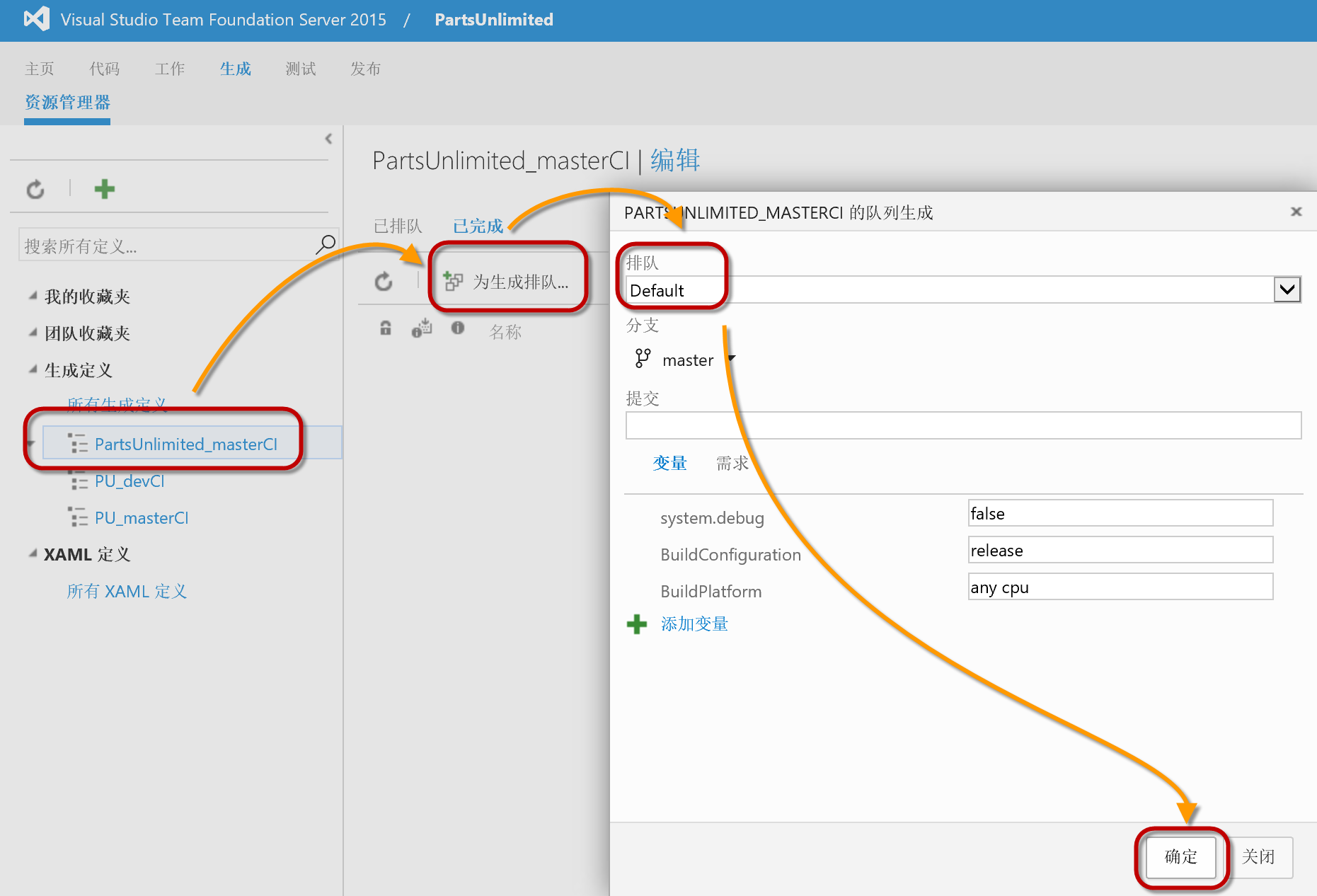Refresh the completed builds list
Viewport: 1317px width, 896px height.
(384, 282)
